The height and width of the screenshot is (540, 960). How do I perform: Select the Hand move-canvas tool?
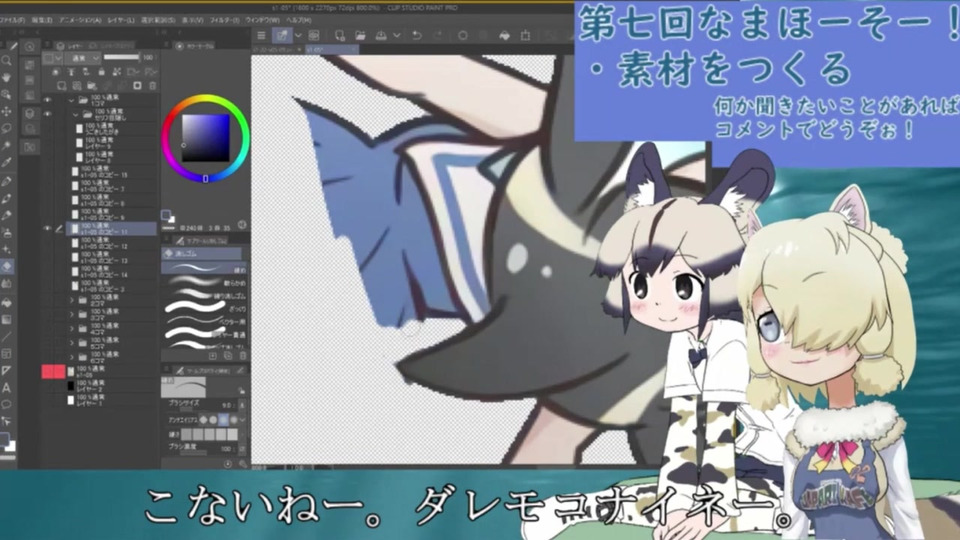pyautogui.click(x=7, y=78)
